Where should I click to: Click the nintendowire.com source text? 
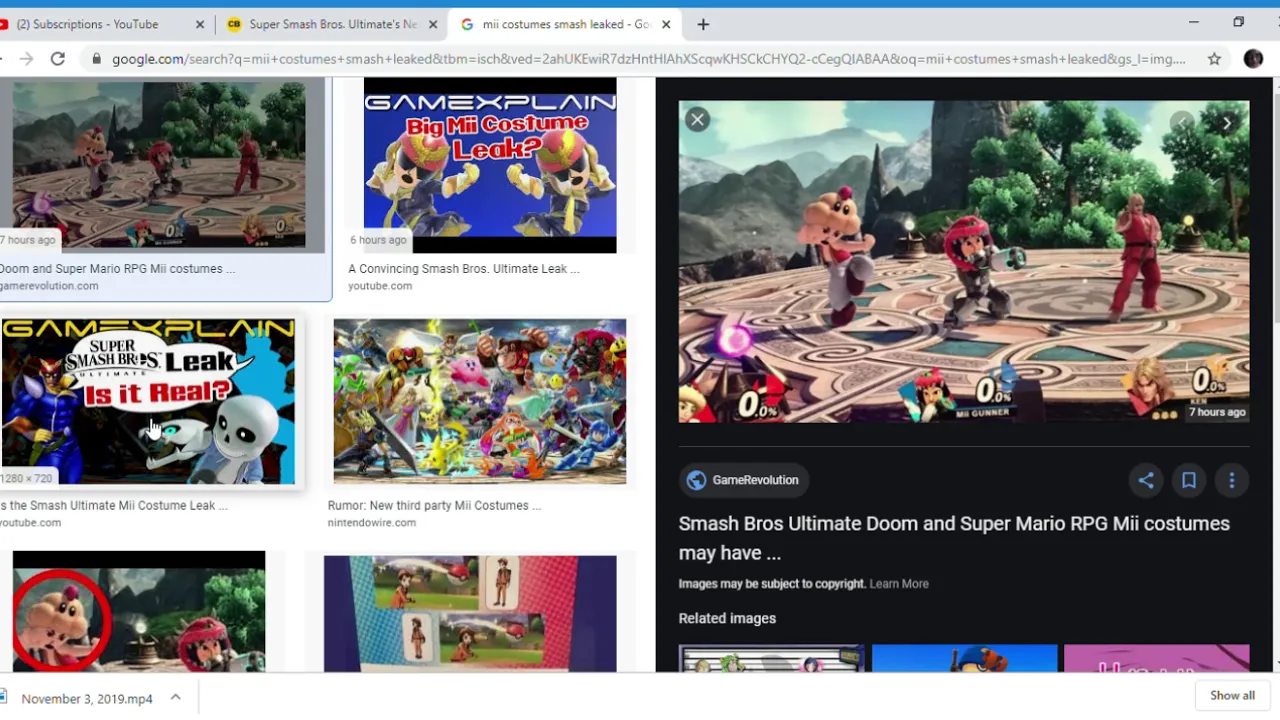point(372,523)
